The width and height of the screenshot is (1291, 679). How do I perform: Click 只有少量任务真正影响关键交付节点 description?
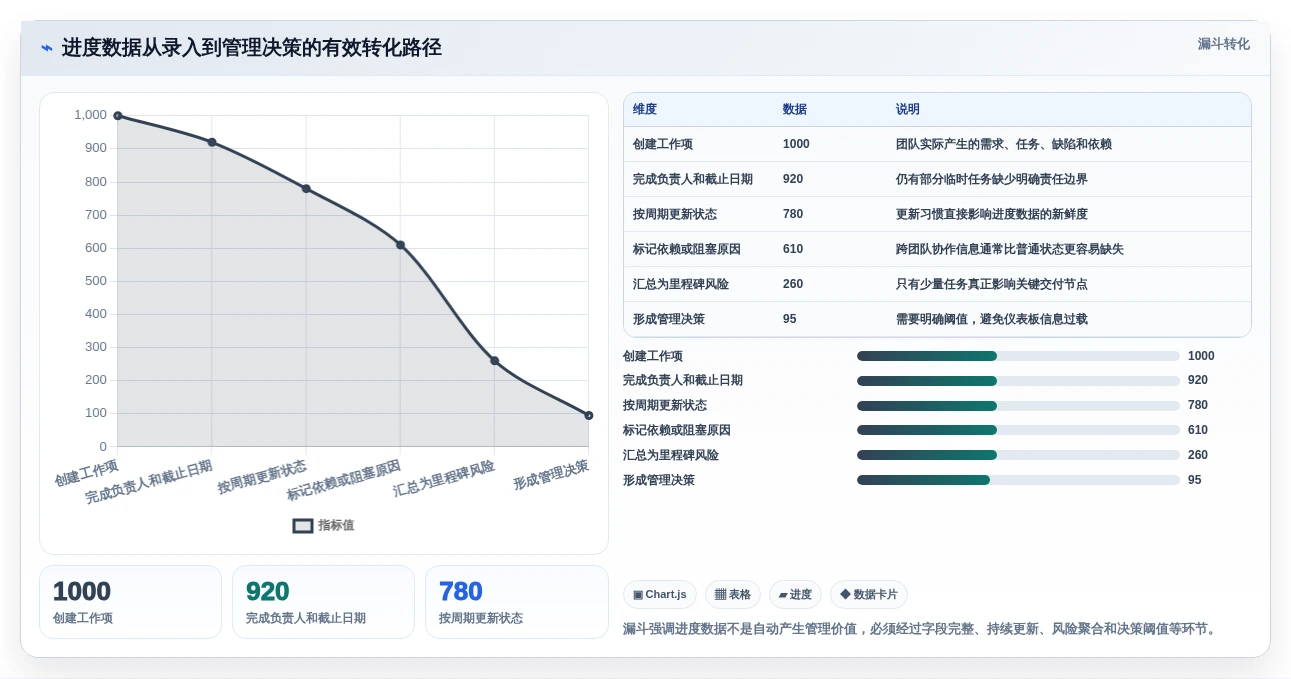point(992,284)
